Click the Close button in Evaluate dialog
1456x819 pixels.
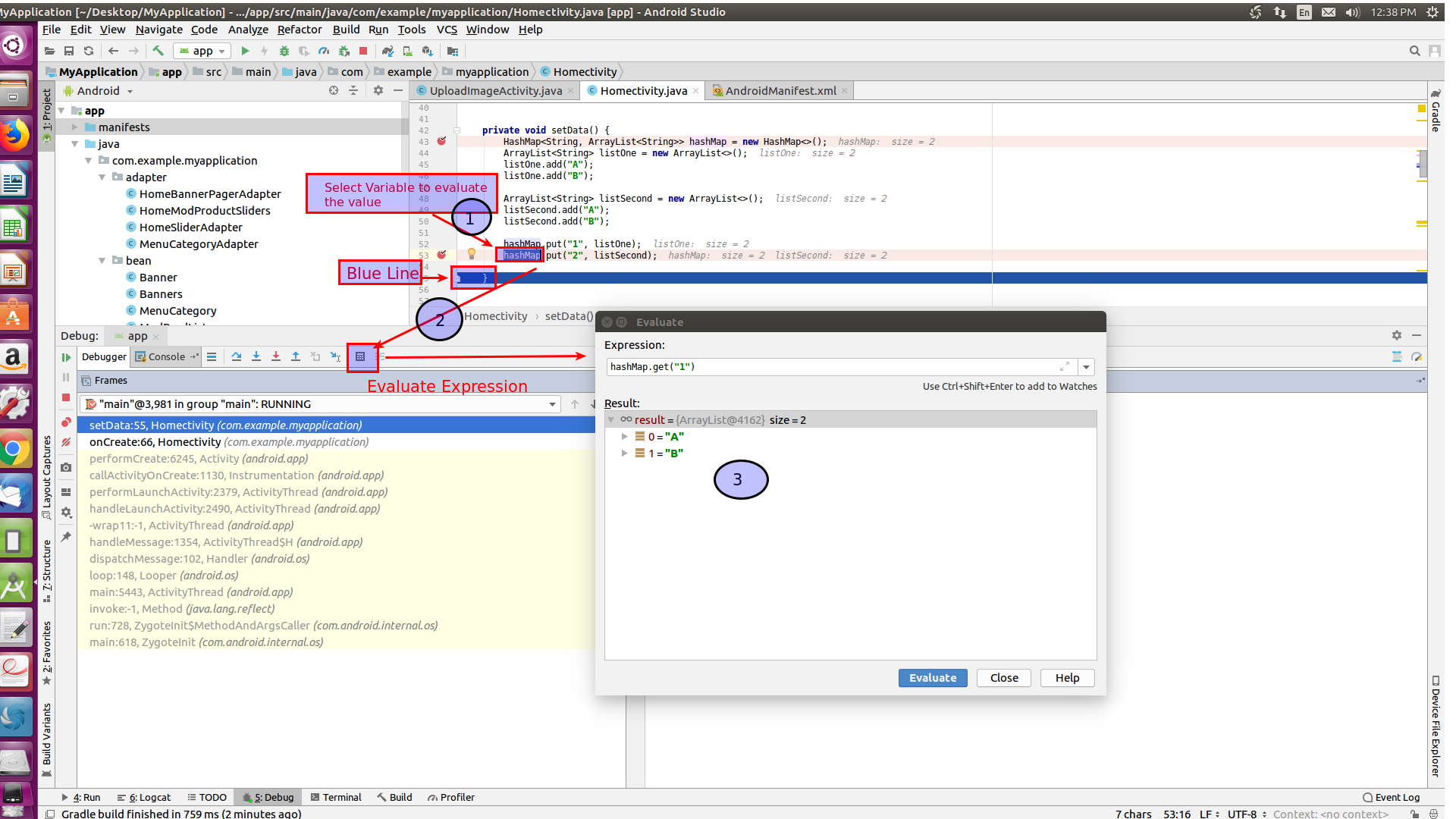pyautogui.click(x=1004, y=677)
